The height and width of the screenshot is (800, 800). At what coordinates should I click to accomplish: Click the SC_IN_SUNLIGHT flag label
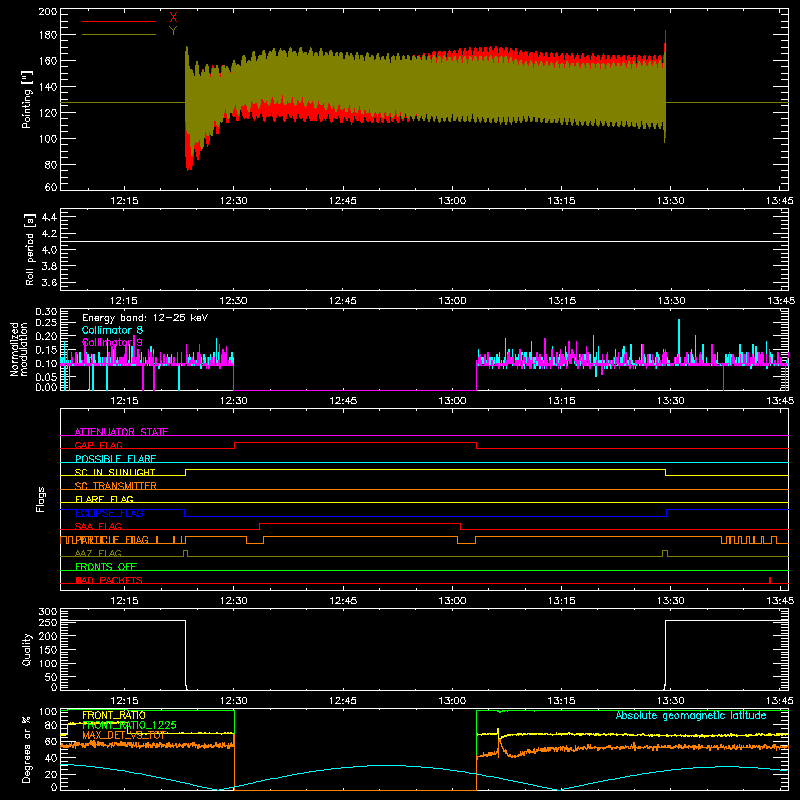coord(115,472)
